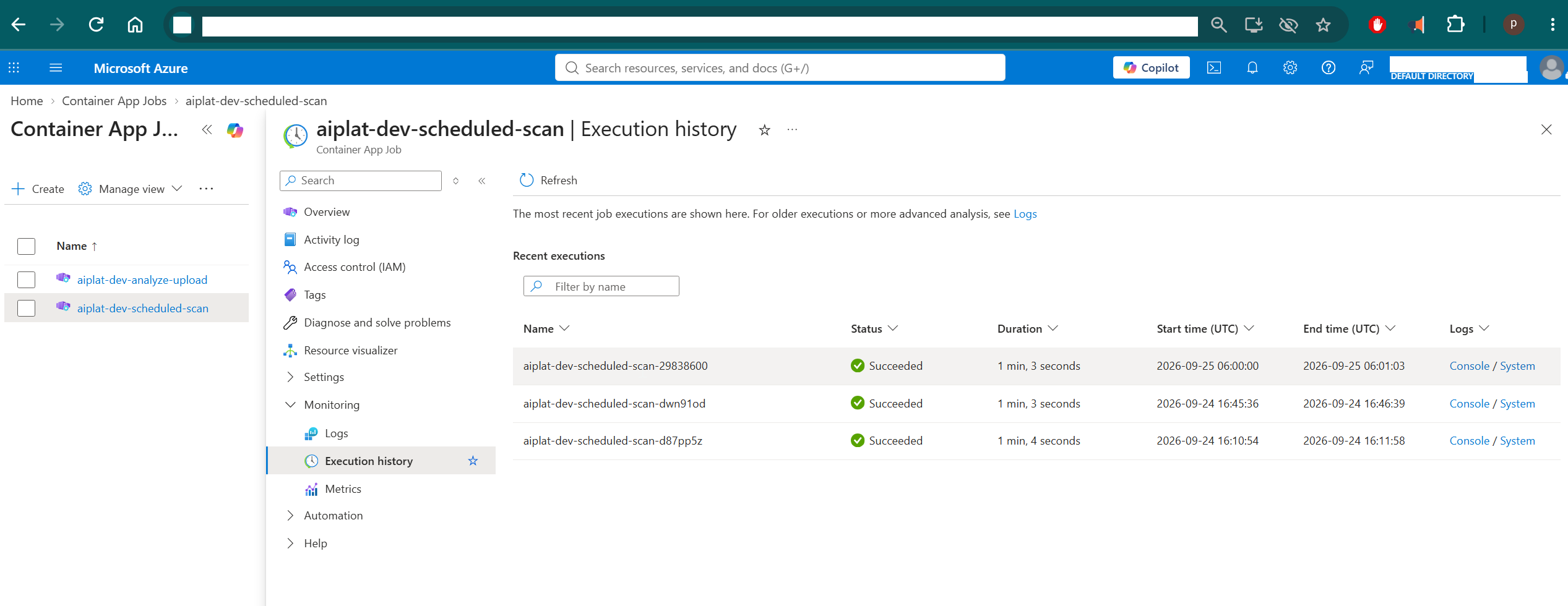Reload the page with browser refresh

coord(96,25)
